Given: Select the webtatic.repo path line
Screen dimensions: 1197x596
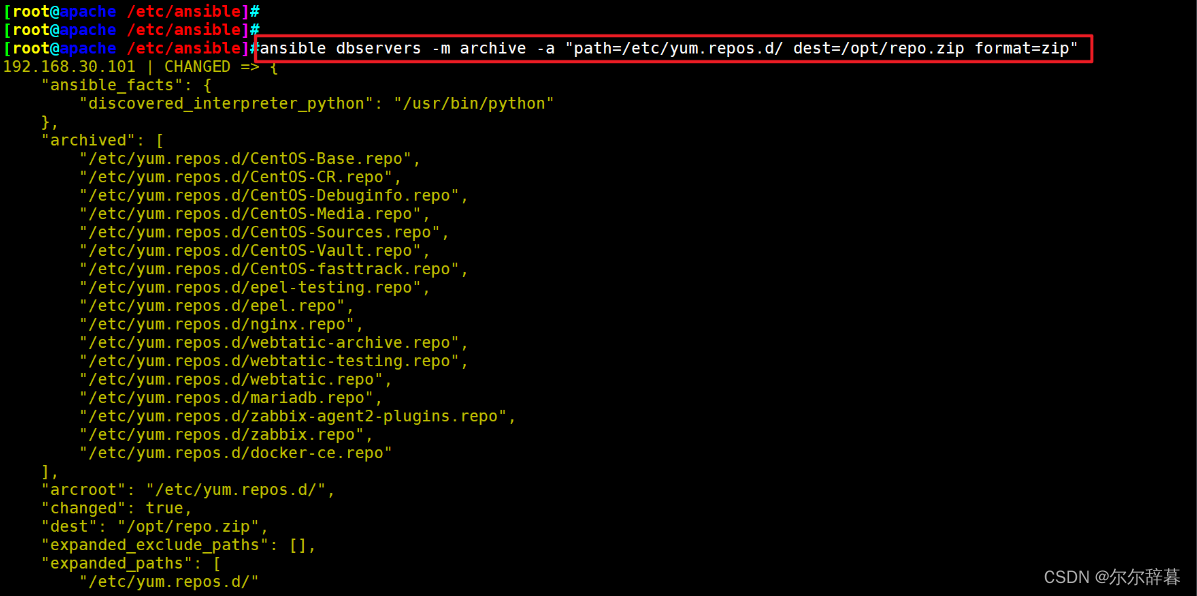Looking at the screenshot, I should click(x=236, y=379).
